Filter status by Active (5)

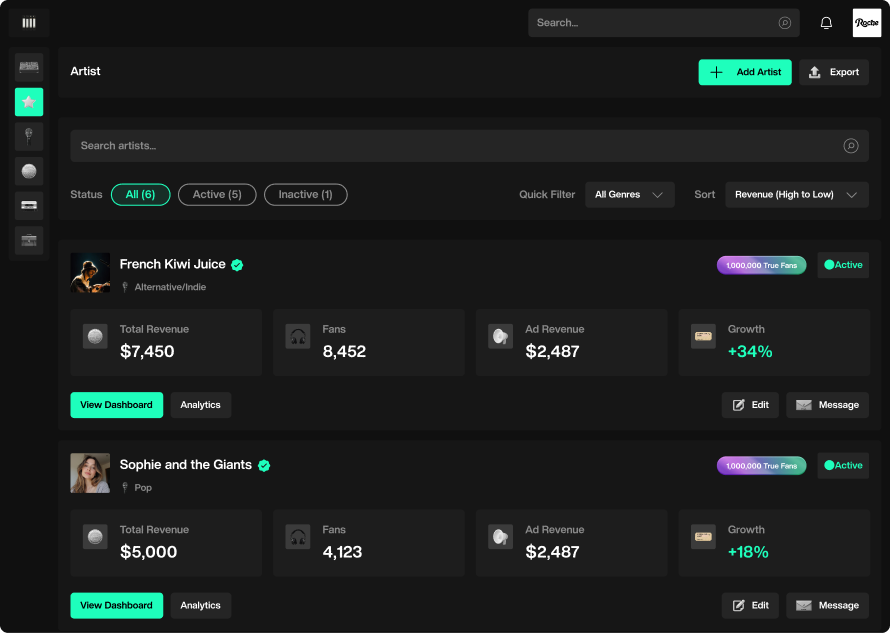(217, 195)
